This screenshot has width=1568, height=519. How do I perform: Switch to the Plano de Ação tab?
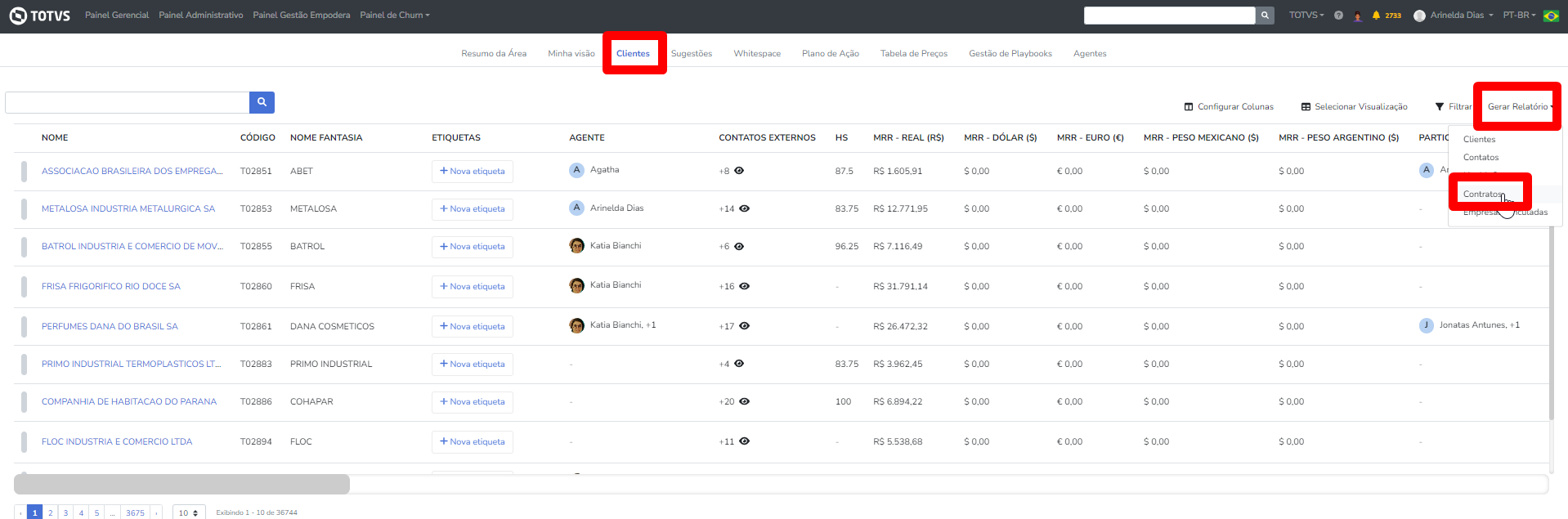coord(831,54)
